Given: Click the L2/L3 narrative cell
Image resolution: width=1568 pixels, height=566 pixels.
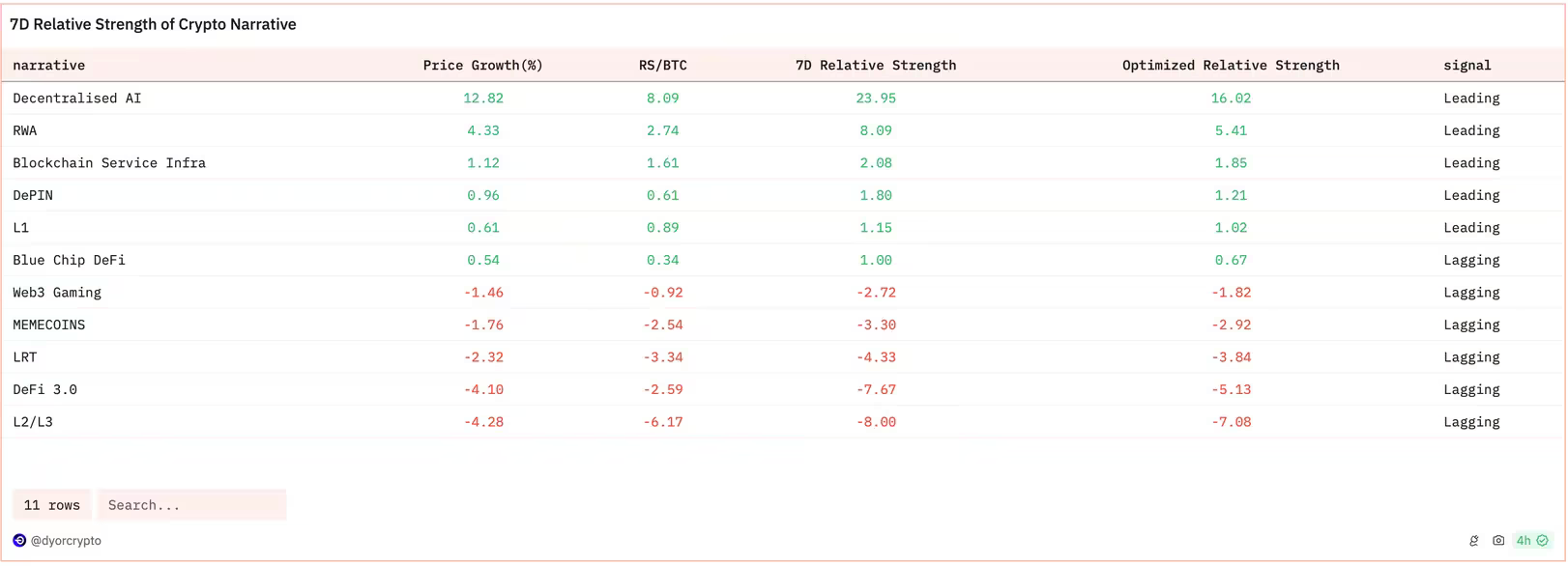Looking at the screenshot, I should coord(33,422).
